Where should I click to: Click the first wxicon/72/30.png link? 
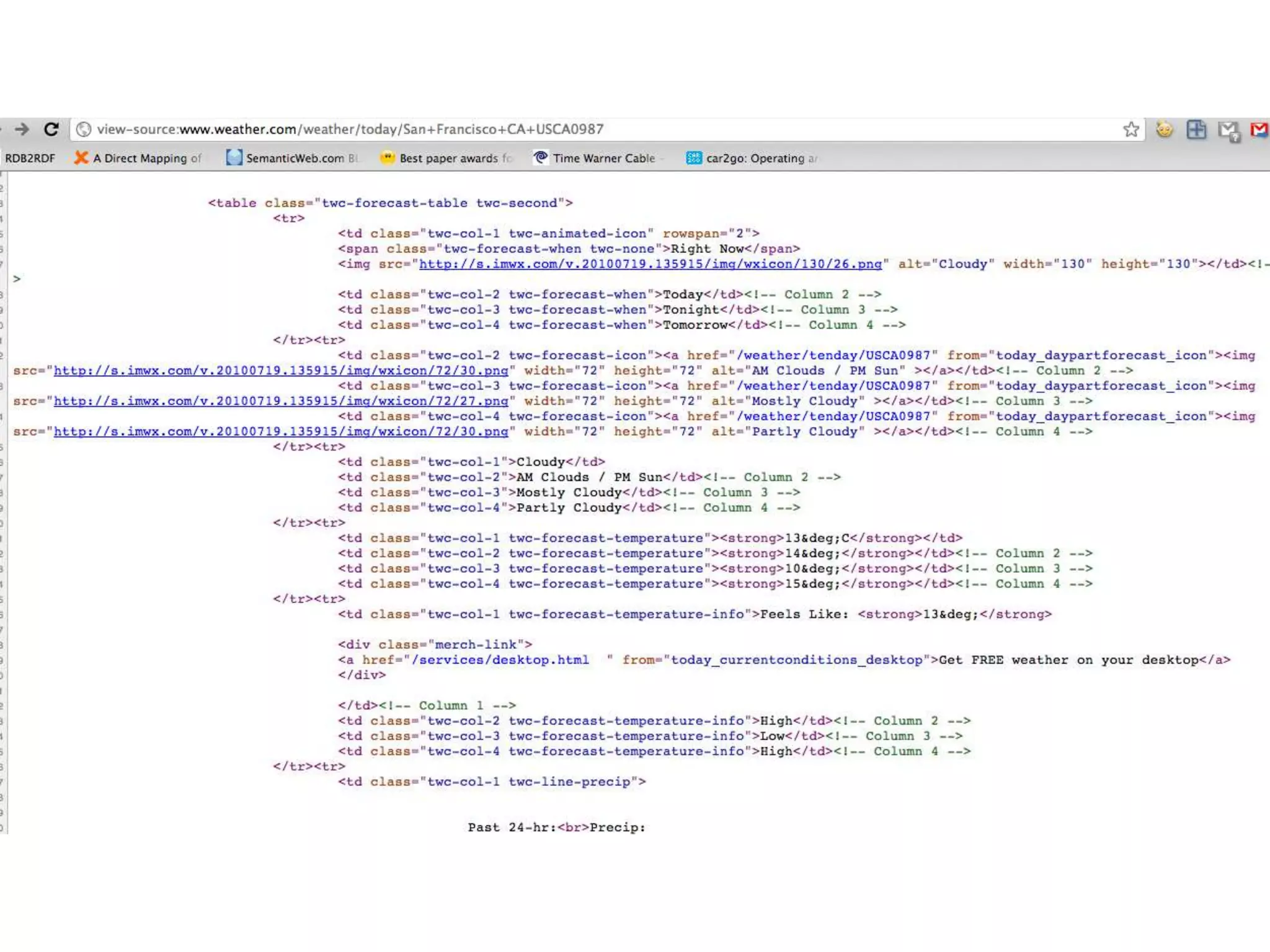click(280, 371)
